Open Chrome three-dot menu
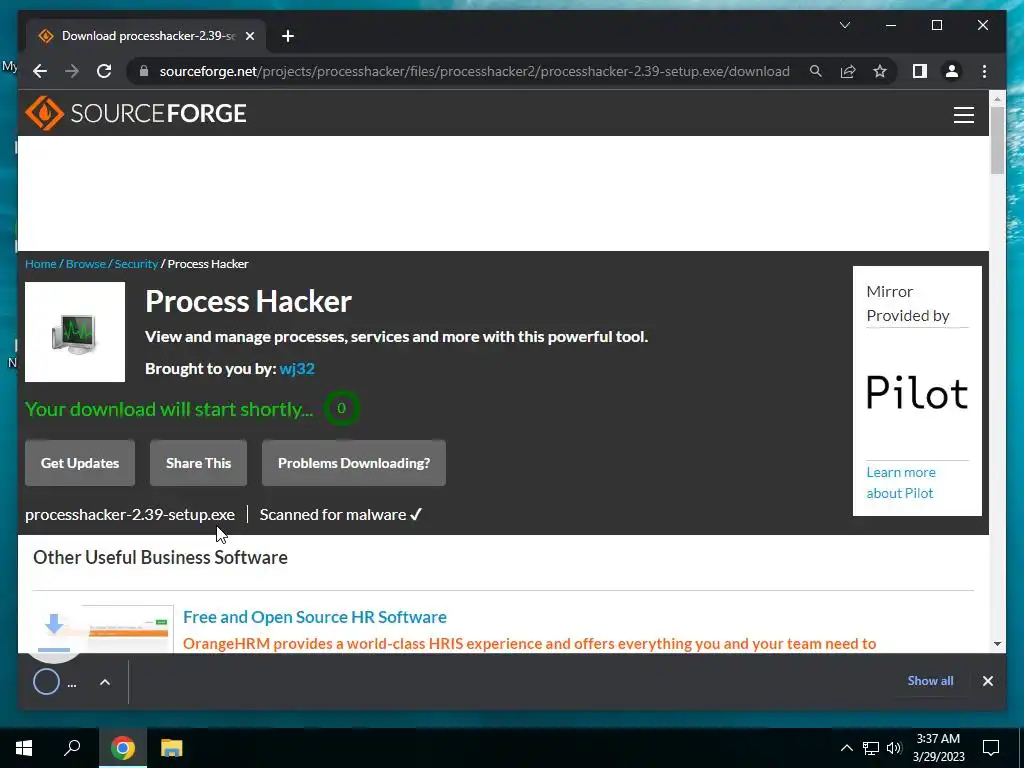 984,71
